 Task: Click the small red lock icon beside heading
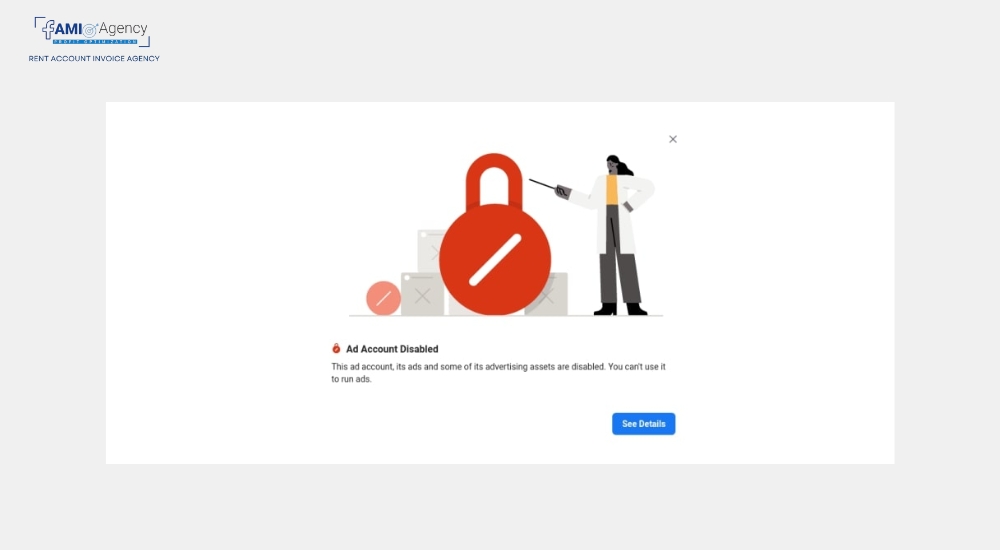(x=336, y=348)
